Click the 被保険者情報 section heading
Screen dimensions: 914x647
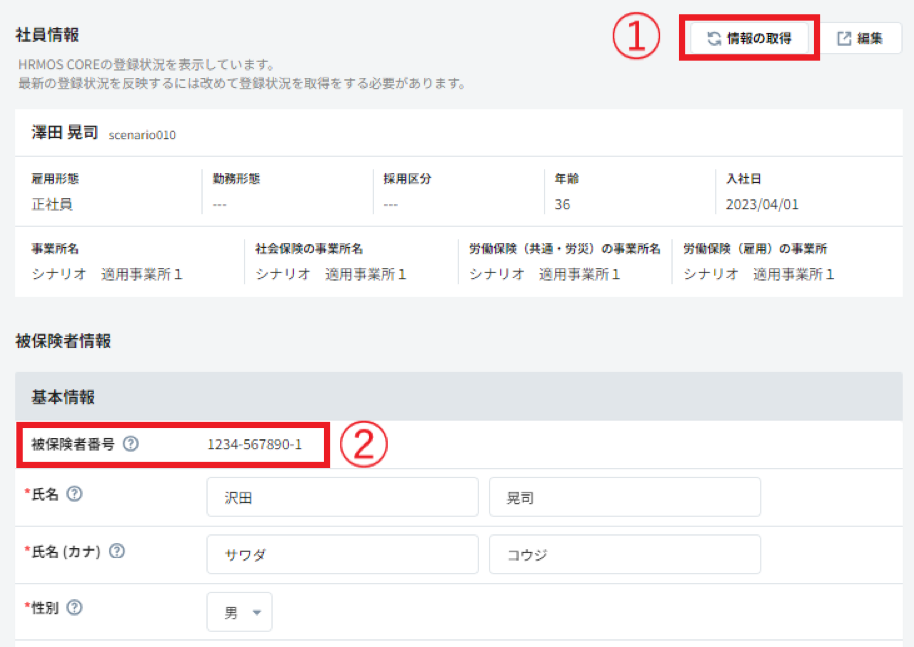[x=63, y=341]
